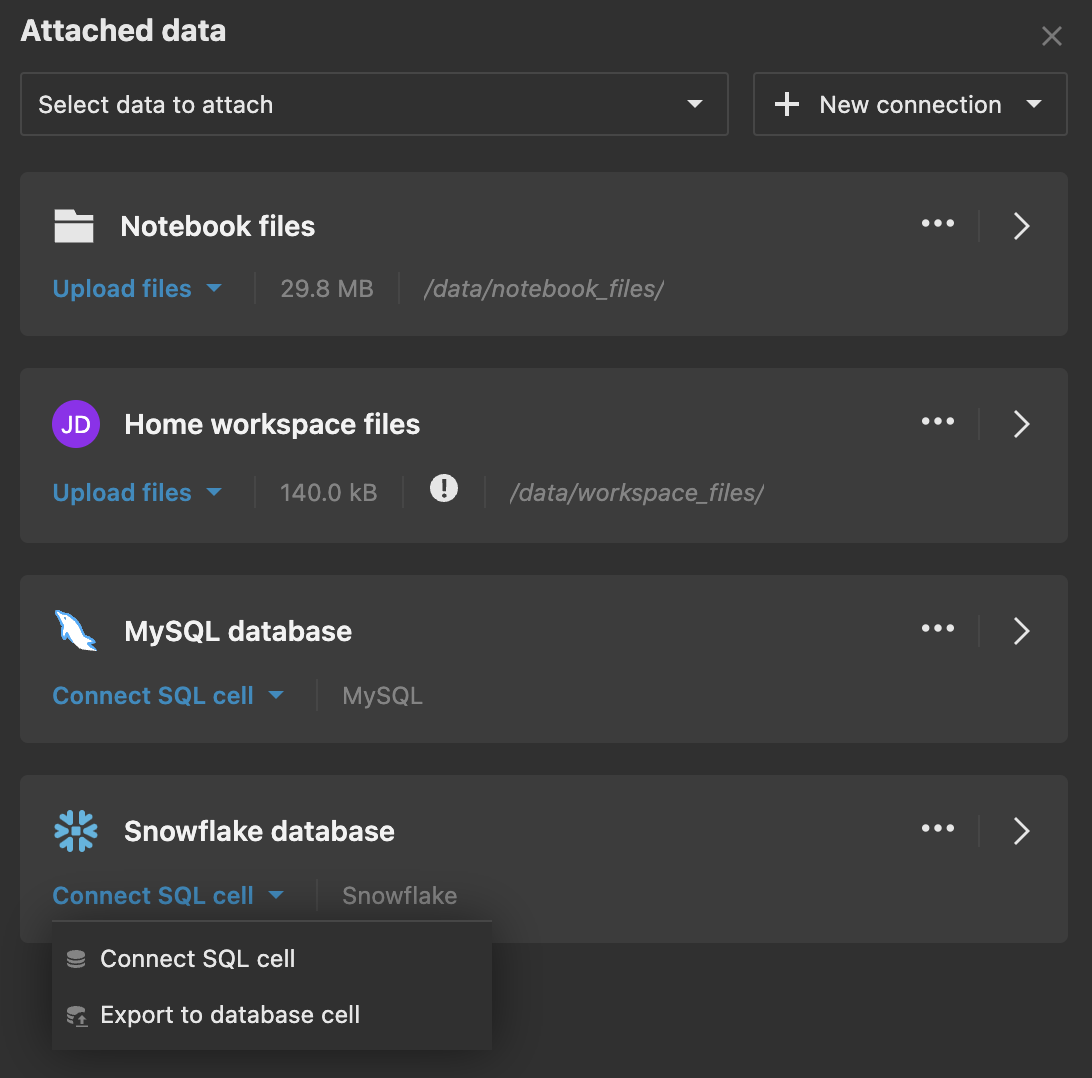Open the Upload files dropdown for Notebook files
The height and width of the screenshot is (1078, 1092).
click(x=138, y=288)
